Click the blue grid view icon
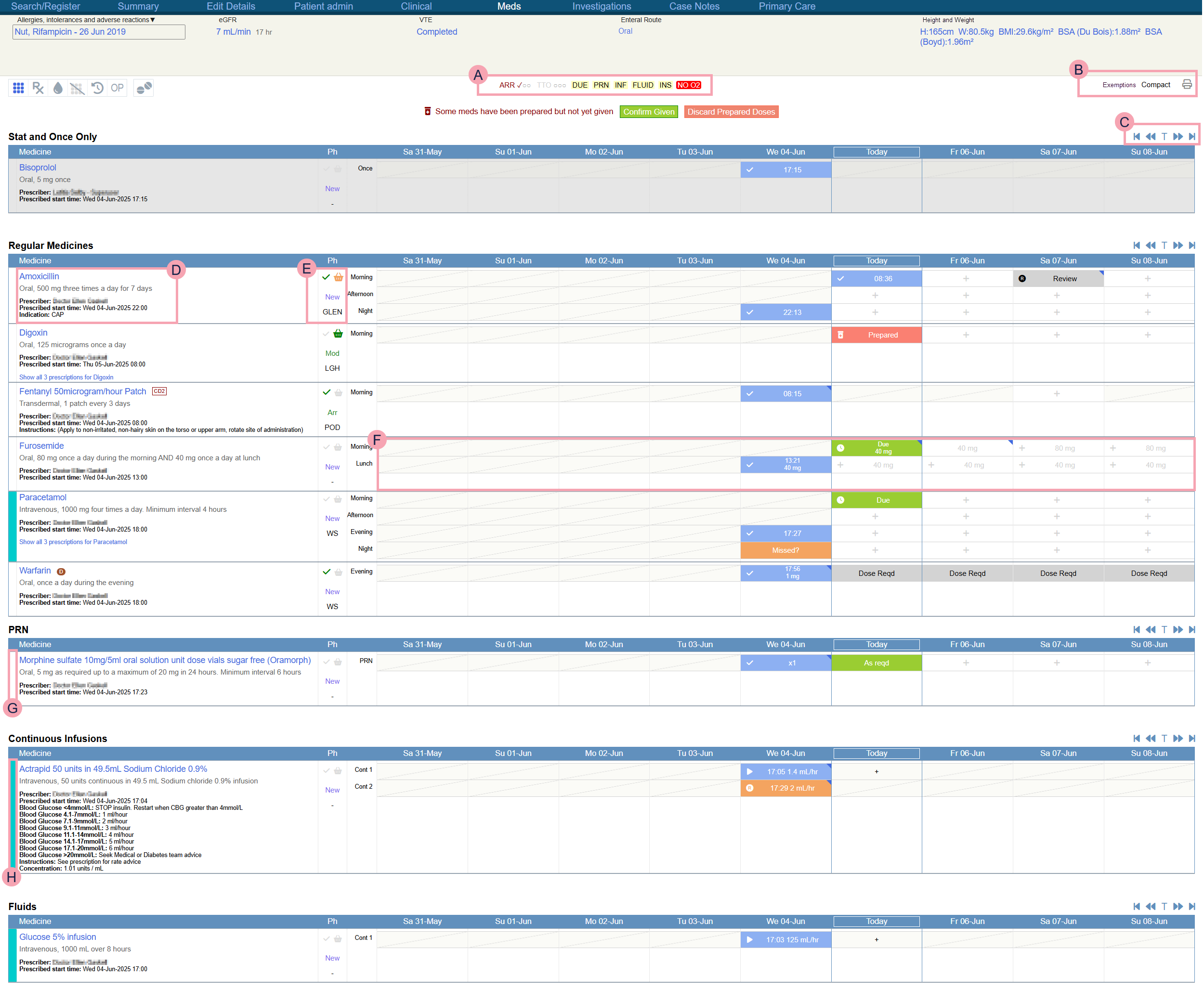Viewport: 1204px width, 989px height. (x=18, y=88)
